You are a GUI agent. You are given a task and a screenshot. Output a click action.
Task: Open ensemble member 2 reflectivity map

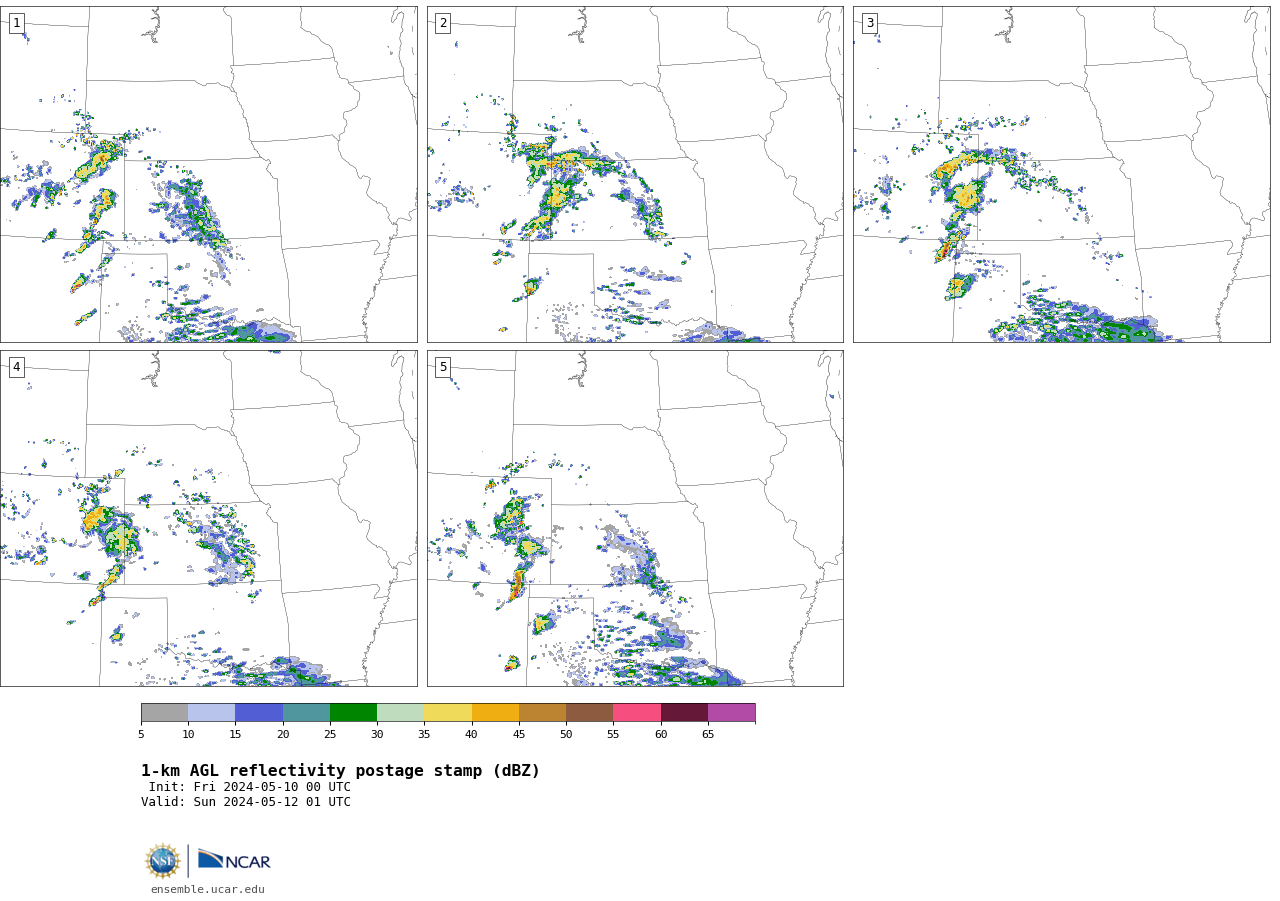click(635, 174)
